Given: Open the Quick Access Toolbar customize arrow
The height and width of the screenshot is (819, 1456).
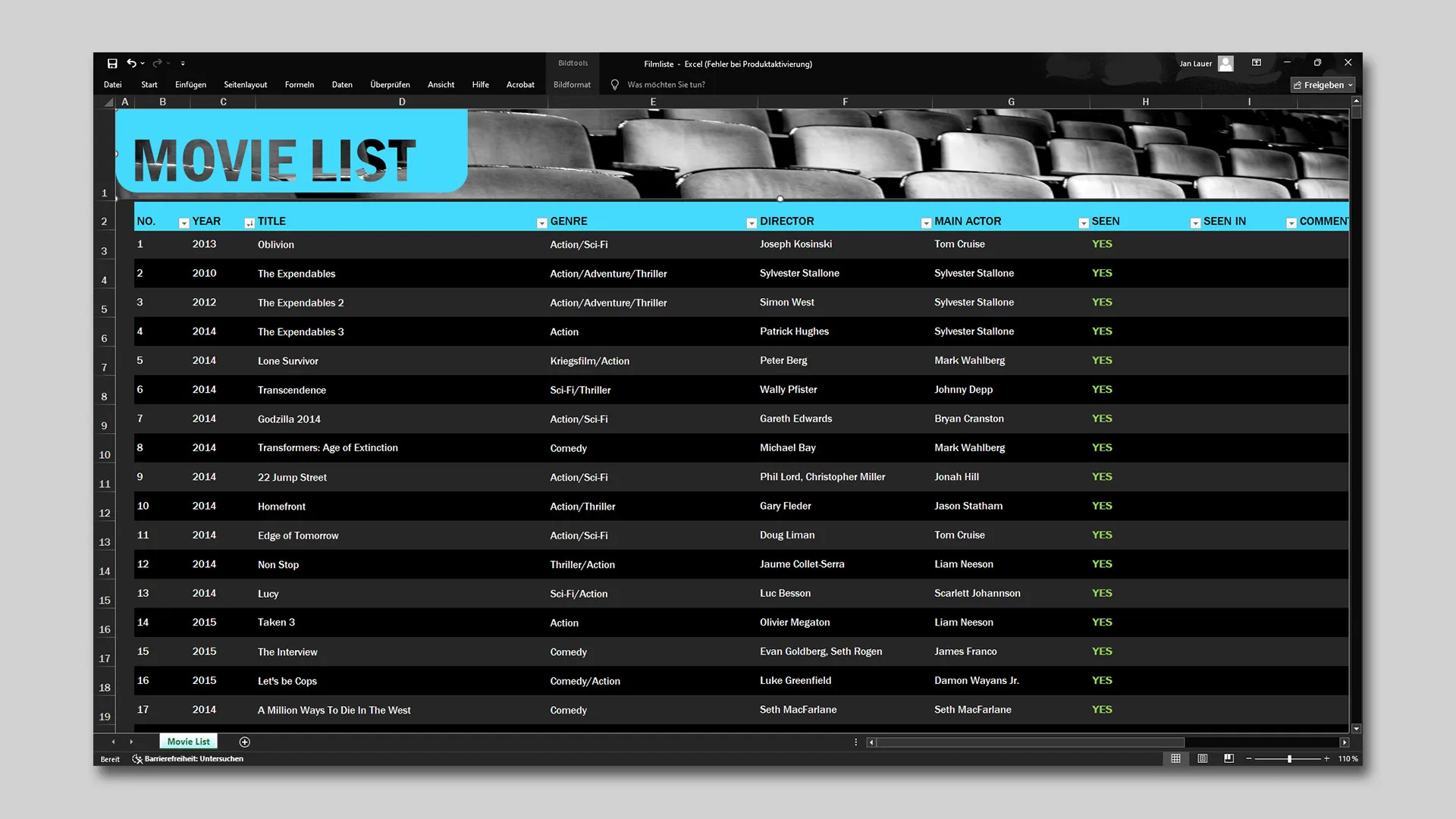Looking at the screenshot, I should [x=183, y=64].
